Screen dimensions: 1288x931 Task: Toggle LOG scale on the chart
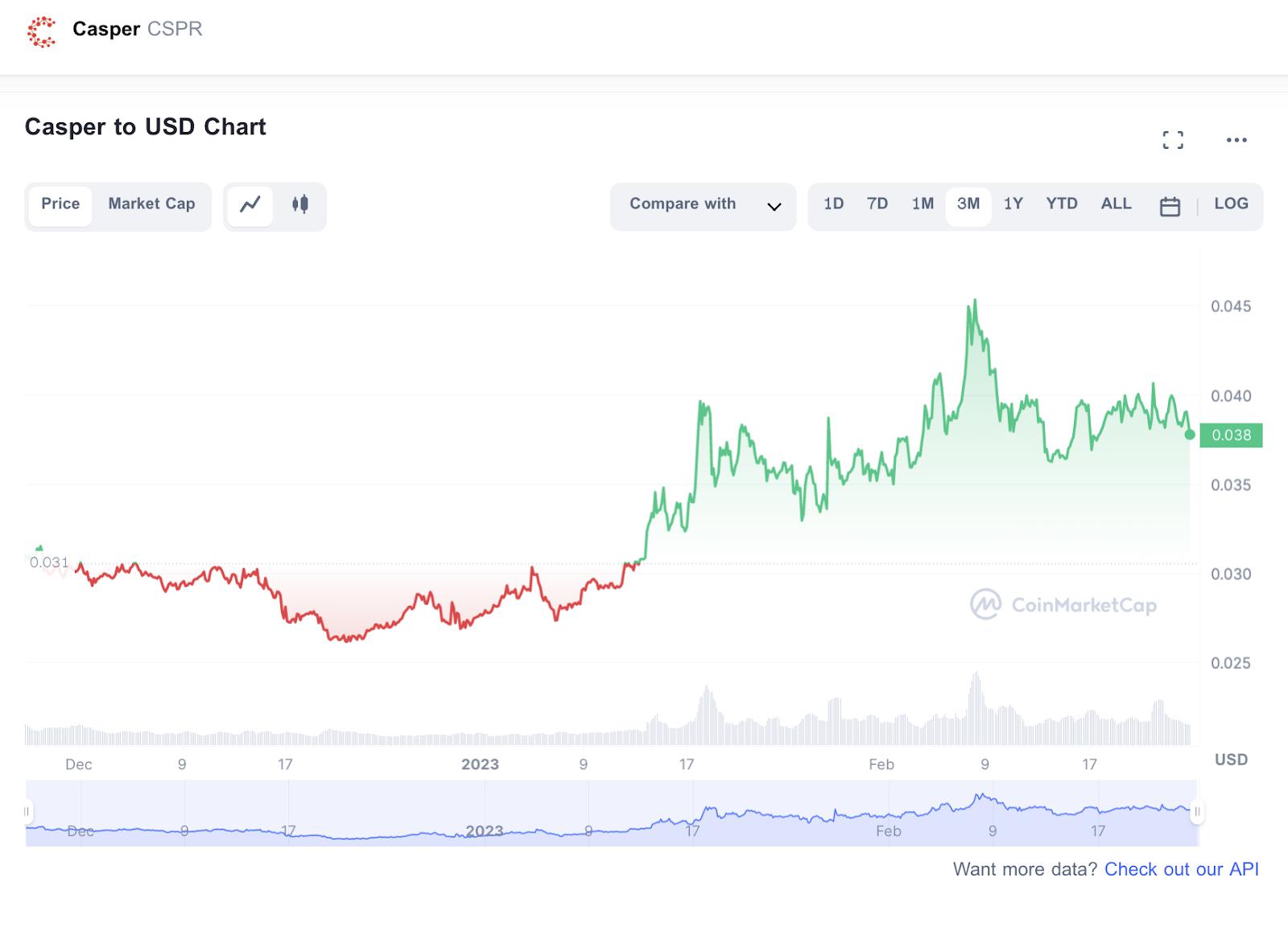pyautogui.click(x=1231, y=204)
